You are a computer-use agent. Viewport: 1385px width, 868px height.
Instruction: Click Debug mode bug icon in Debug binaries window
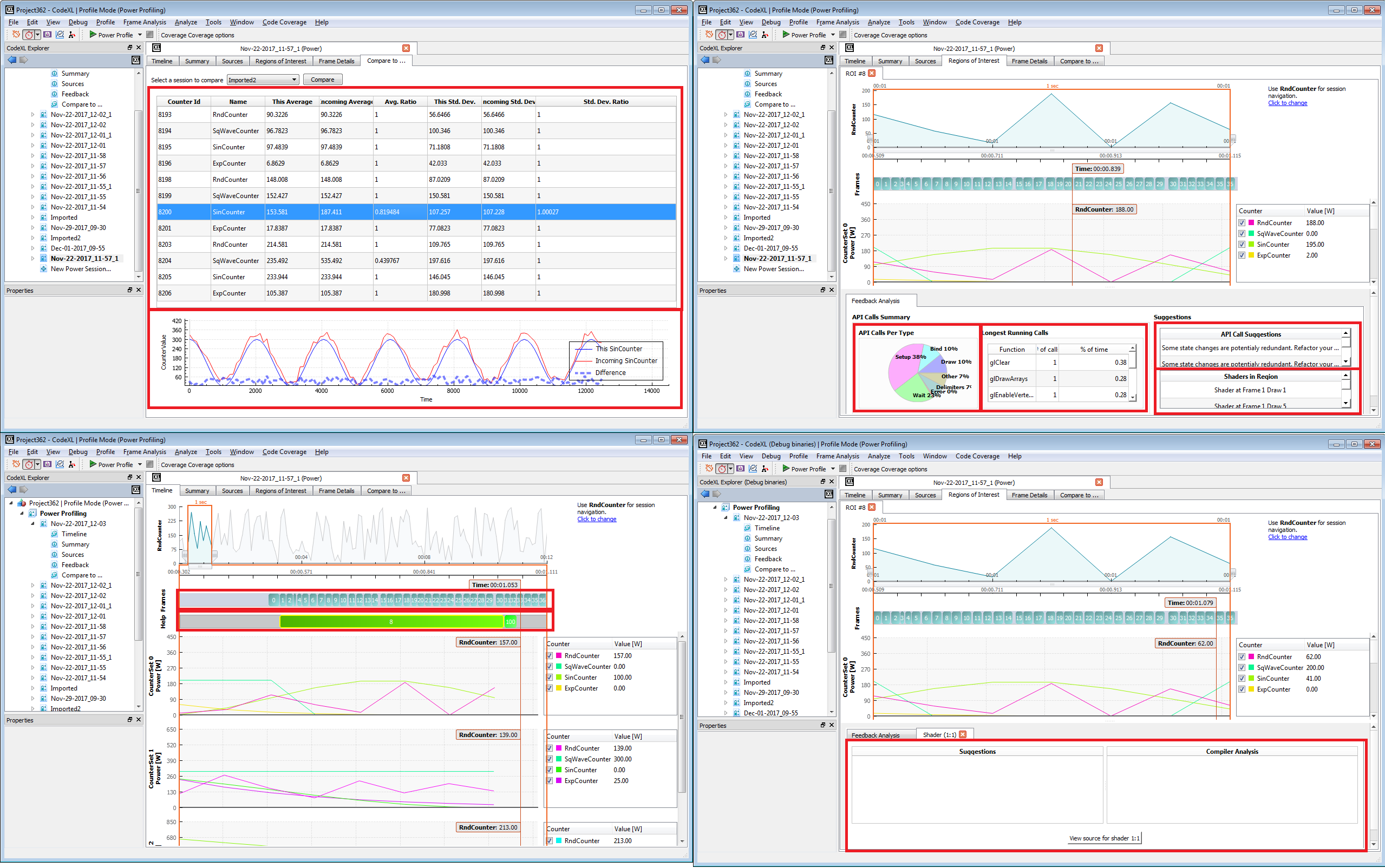(x=709, y=469)
